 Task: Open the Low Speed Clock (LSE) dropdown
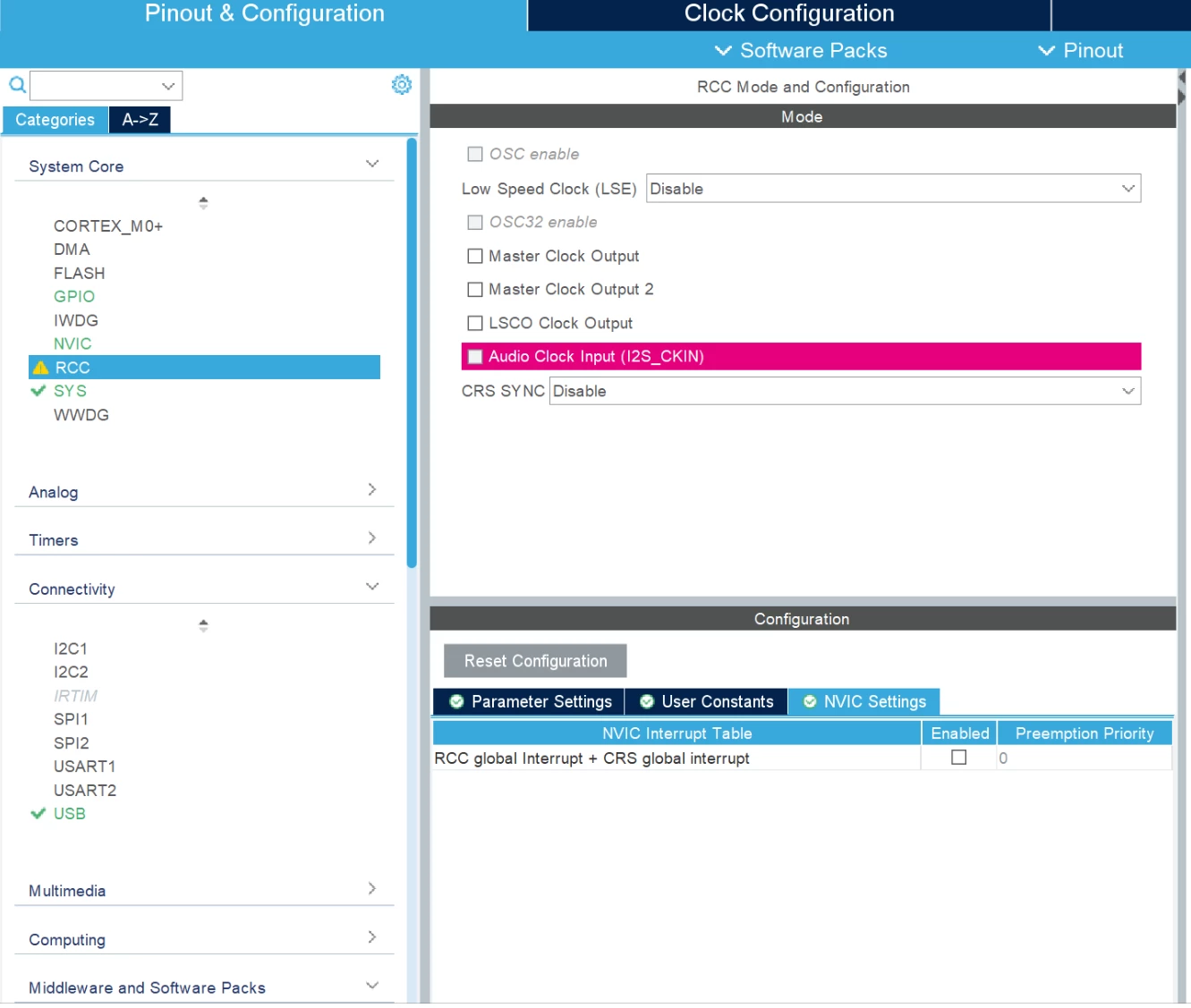pyautogui.click(x=893, y=189)
